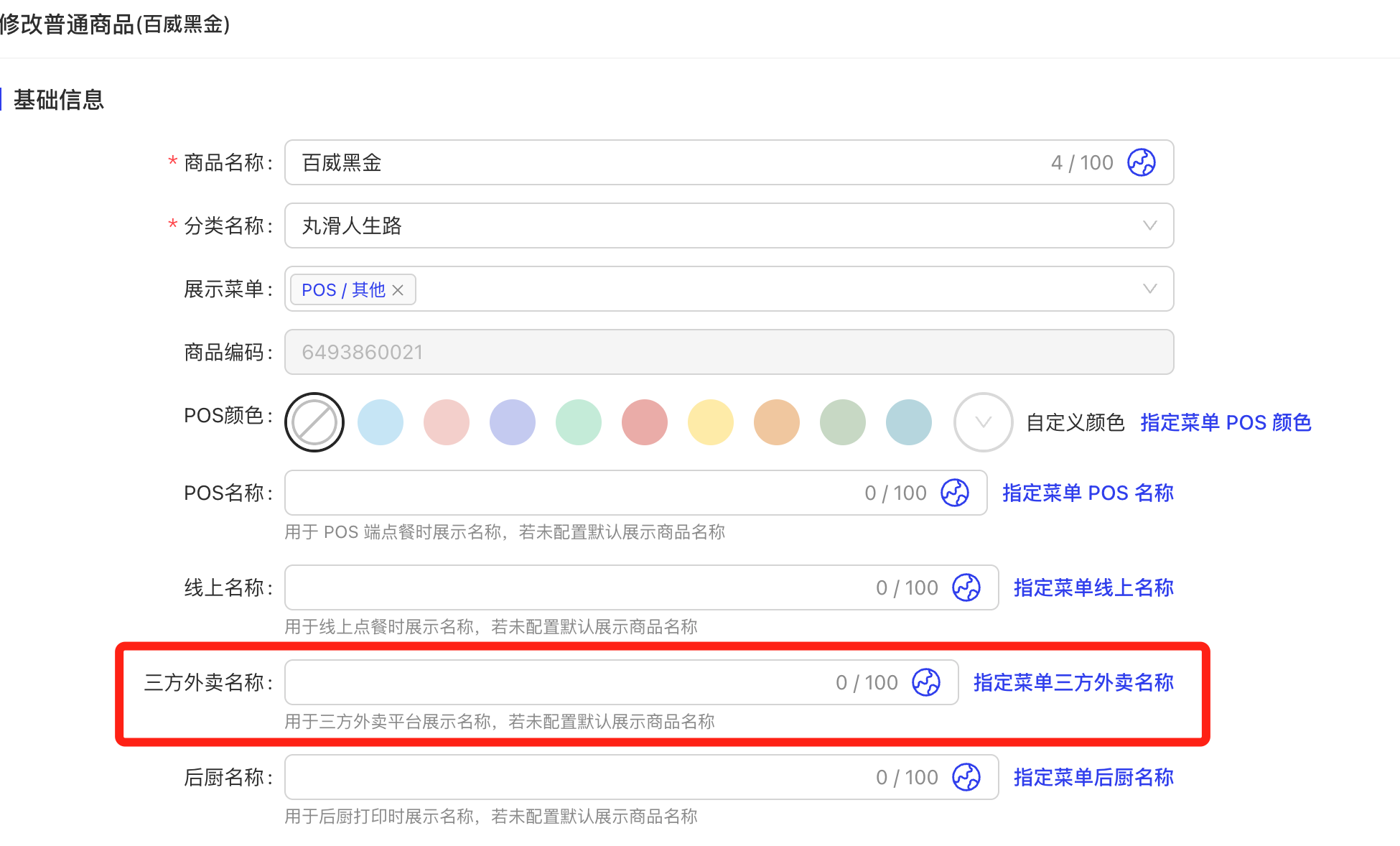Pick the red POS color swatch

(645, 422)
